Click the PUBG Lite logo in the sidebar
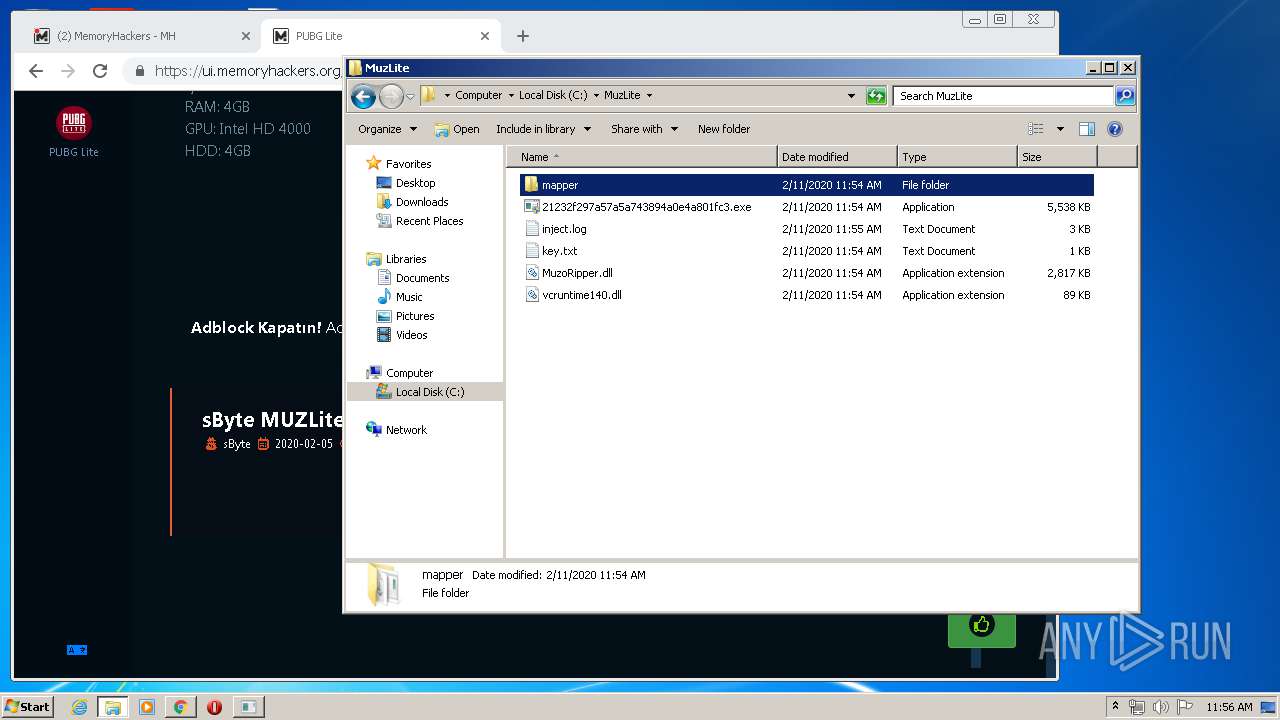Image resolution: width=1280 pixels, height=720 pixels. click(x=74, y=123)
